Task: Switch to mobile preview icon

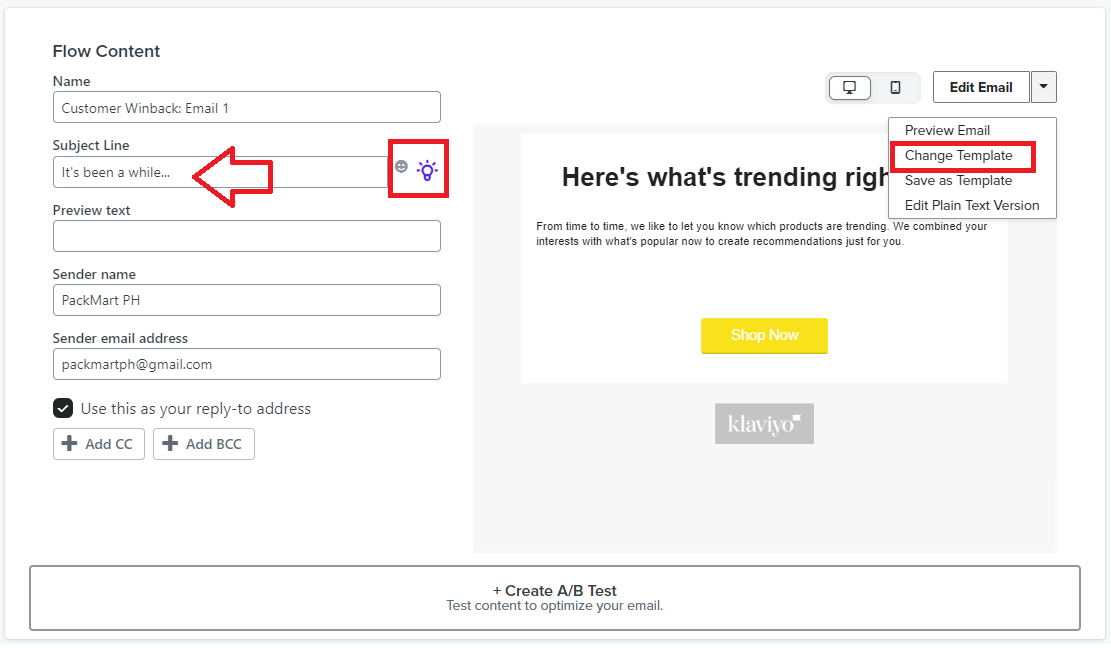Action: click(896, 88)
